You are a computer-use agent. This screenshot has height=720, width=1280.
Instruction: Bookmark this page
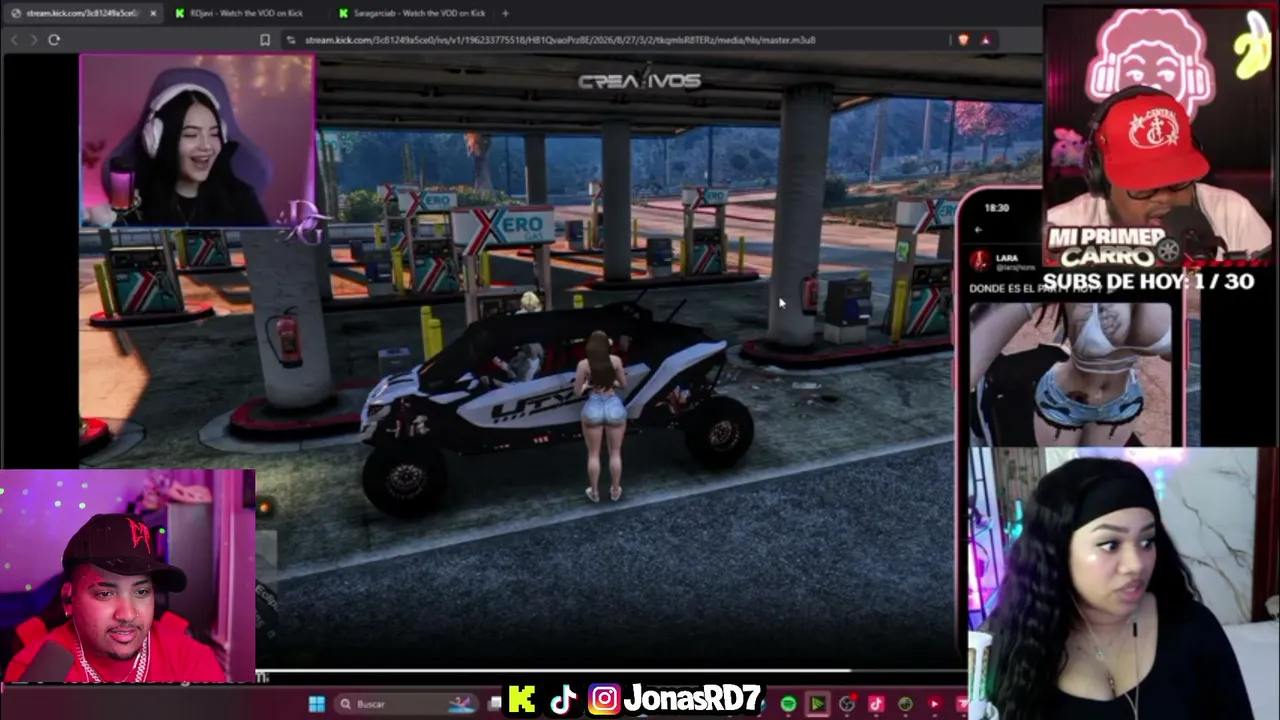[x=265, y=40]
